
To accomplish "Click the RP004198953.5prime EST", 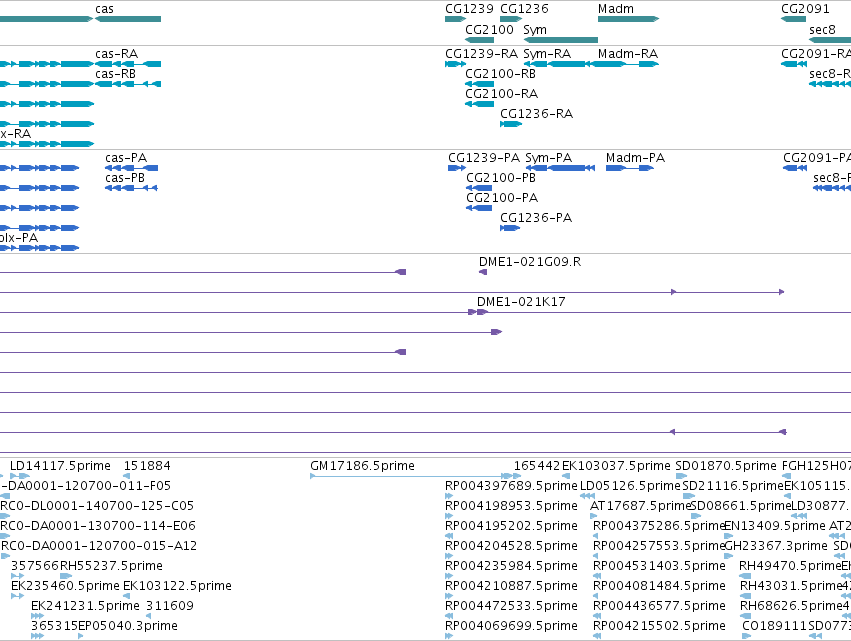I will click(x=449, y=516).
